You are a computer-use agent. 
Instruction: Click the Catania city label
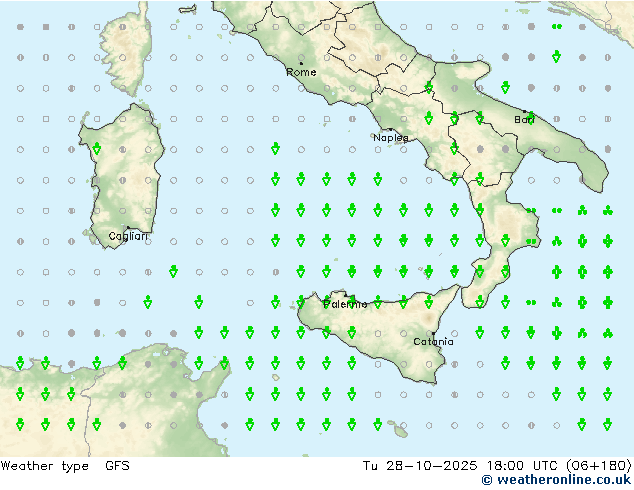pos(433,342)
